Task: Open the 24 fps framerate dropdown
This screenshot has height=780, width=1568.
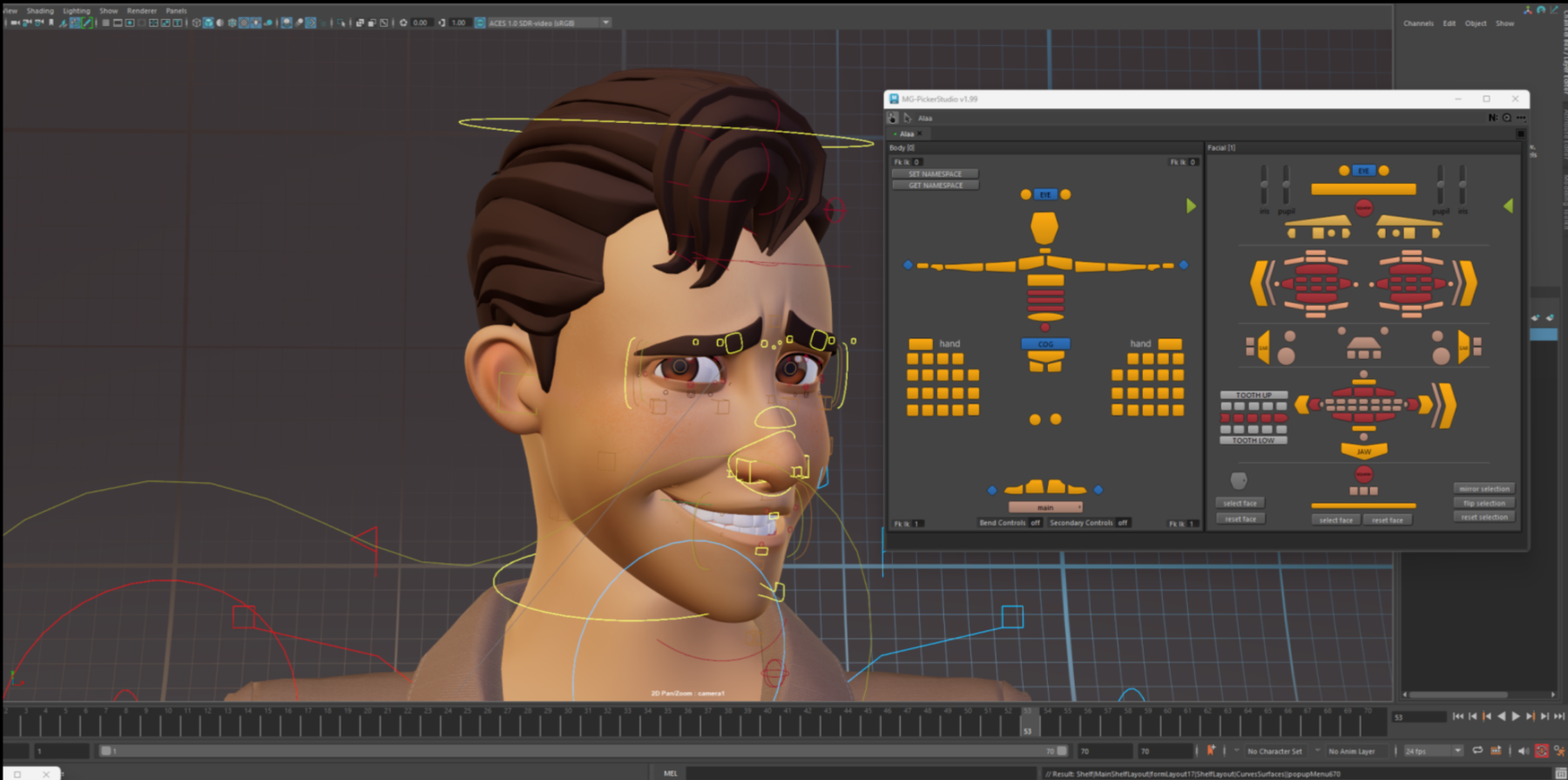Action: (x=1433, y=750)
